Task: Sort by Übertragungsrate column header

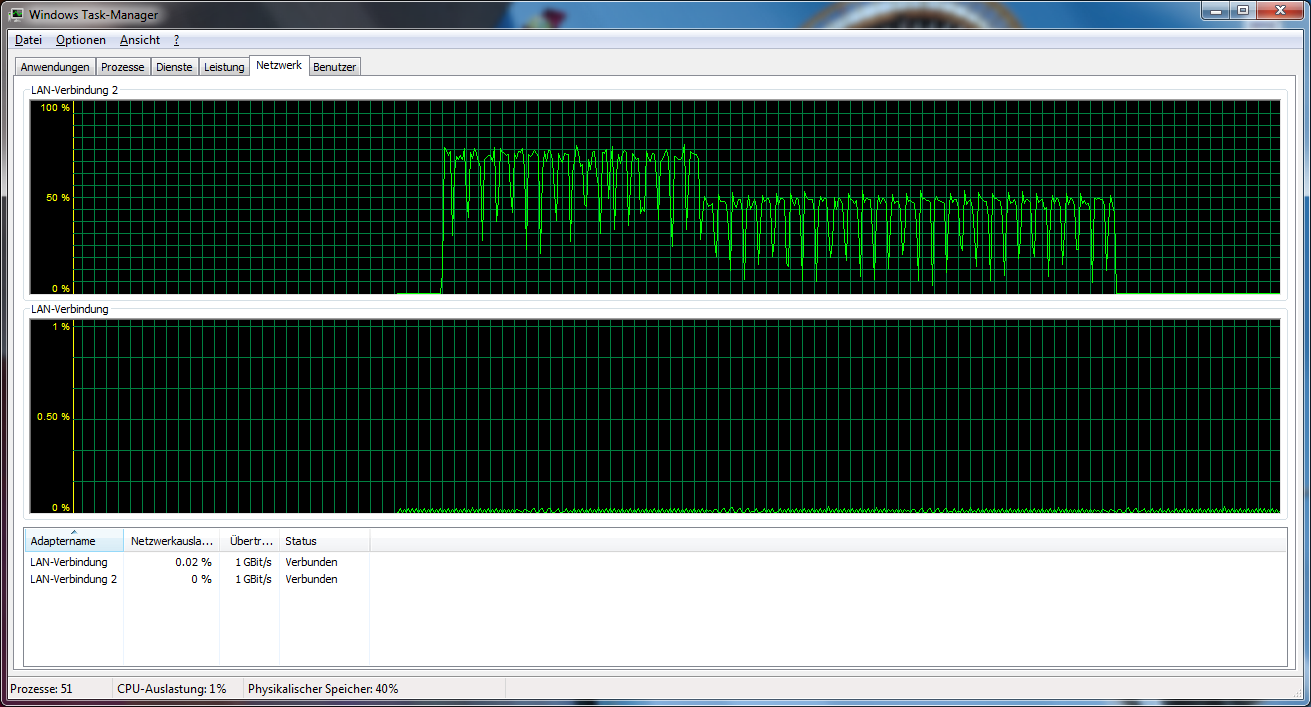Action: coord(249,541)
